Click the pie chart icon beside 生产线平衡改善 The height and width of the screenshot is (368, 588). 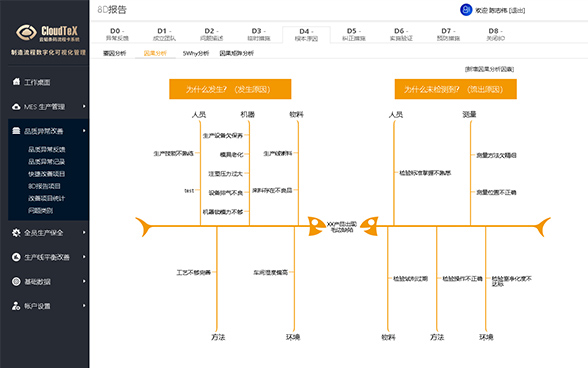click(x=16, y=257)
